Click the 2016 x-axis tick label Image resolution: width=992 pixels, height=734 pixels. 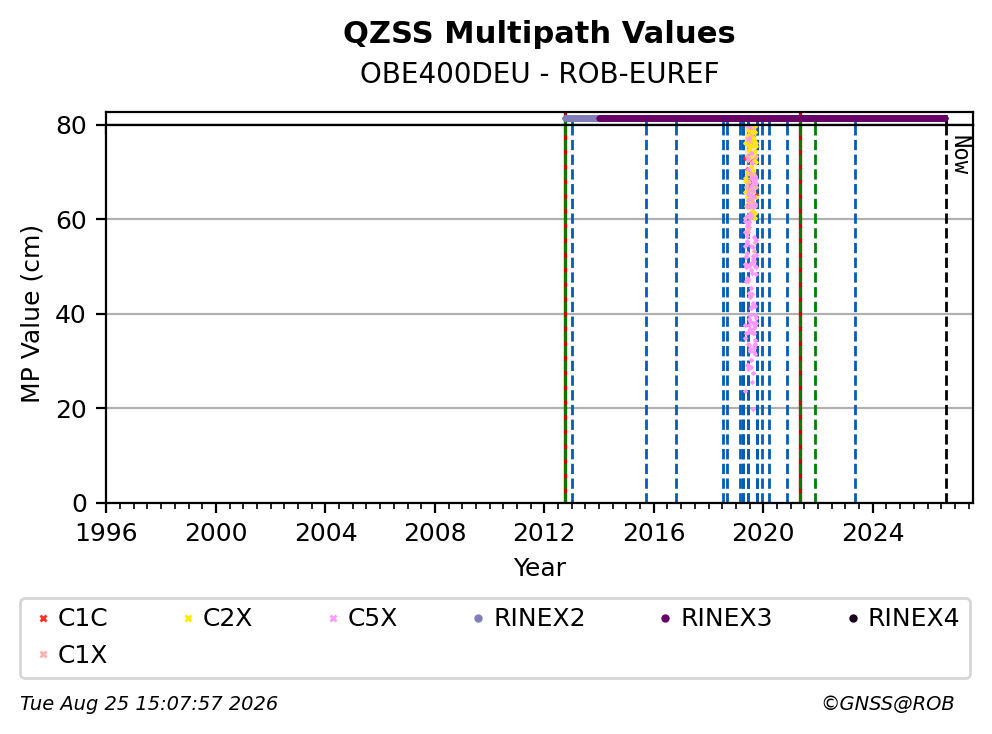point(654,533)
